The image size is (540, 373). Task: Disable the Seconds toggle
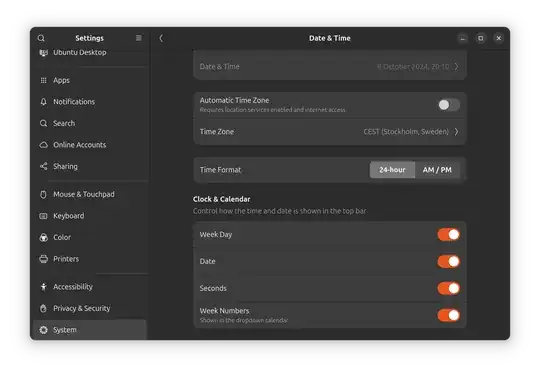tap(449, 288)
